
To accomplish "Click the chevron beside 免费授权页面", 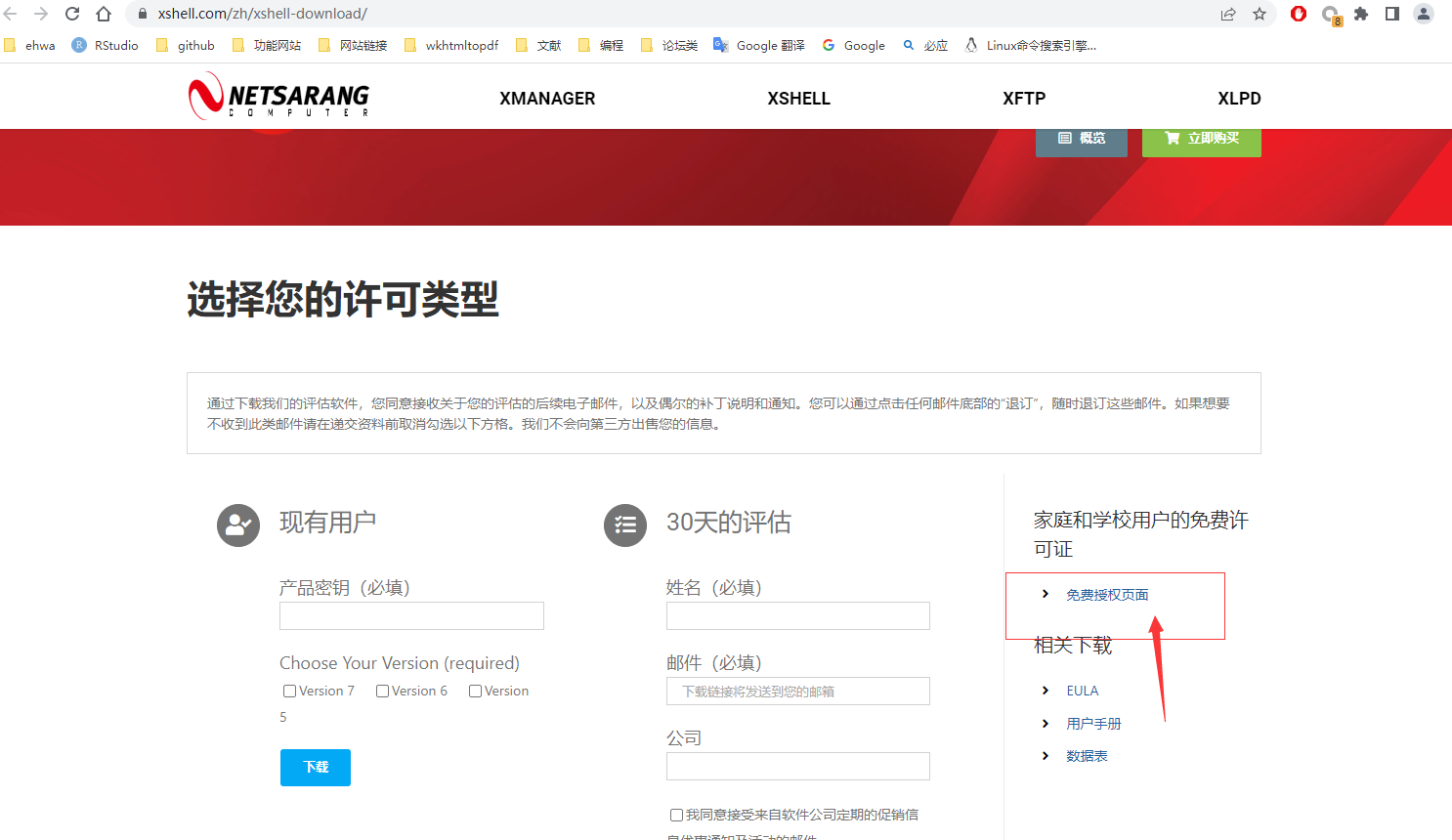I will pyautogui.click(x=1046, y=594).
